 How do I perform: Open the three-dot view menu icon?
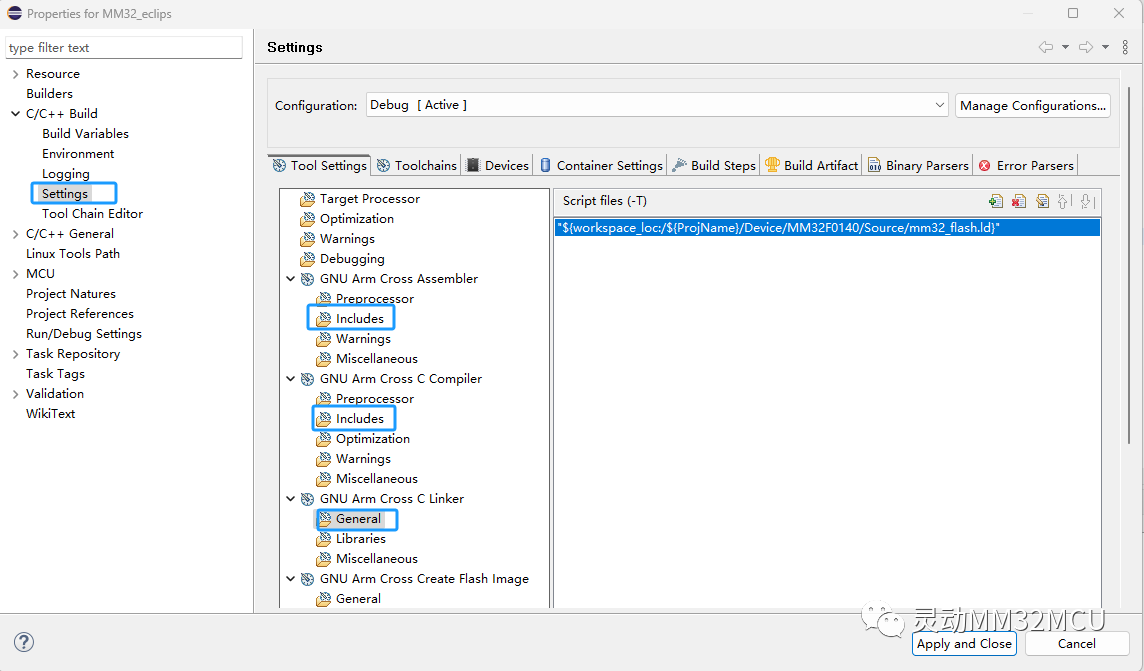coord(1127,47)
